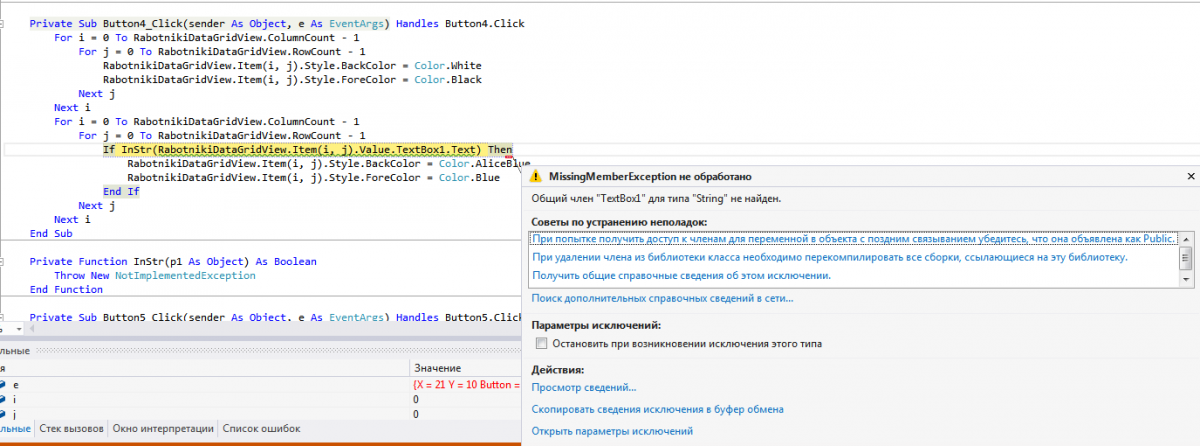Click the 'End Sub' line of Button4_Click
This screenshot has height=446, width=1200.
pos(51,233)
